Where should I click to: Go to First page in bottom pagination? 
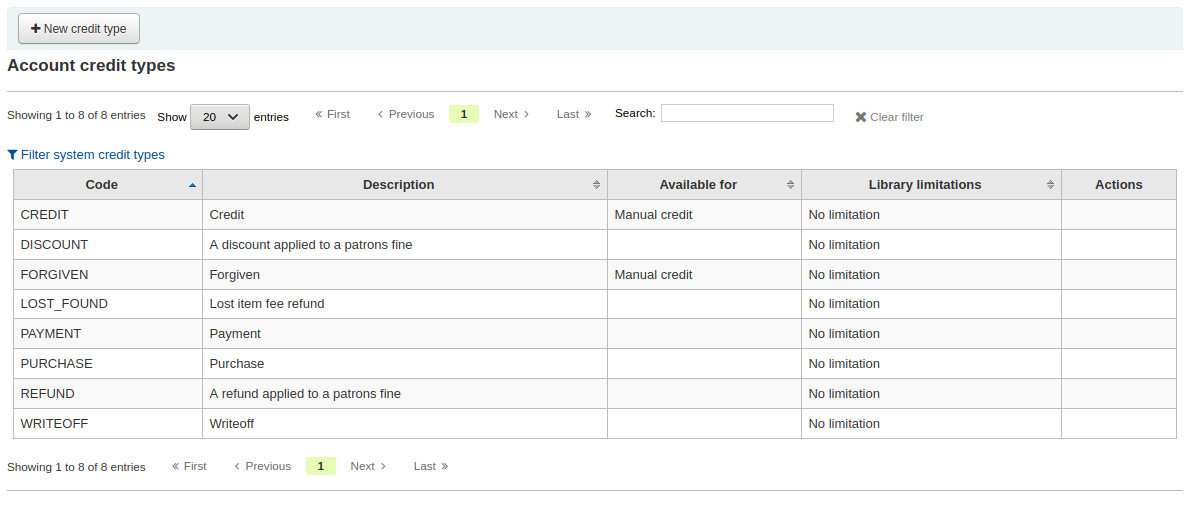coord(189,466)
